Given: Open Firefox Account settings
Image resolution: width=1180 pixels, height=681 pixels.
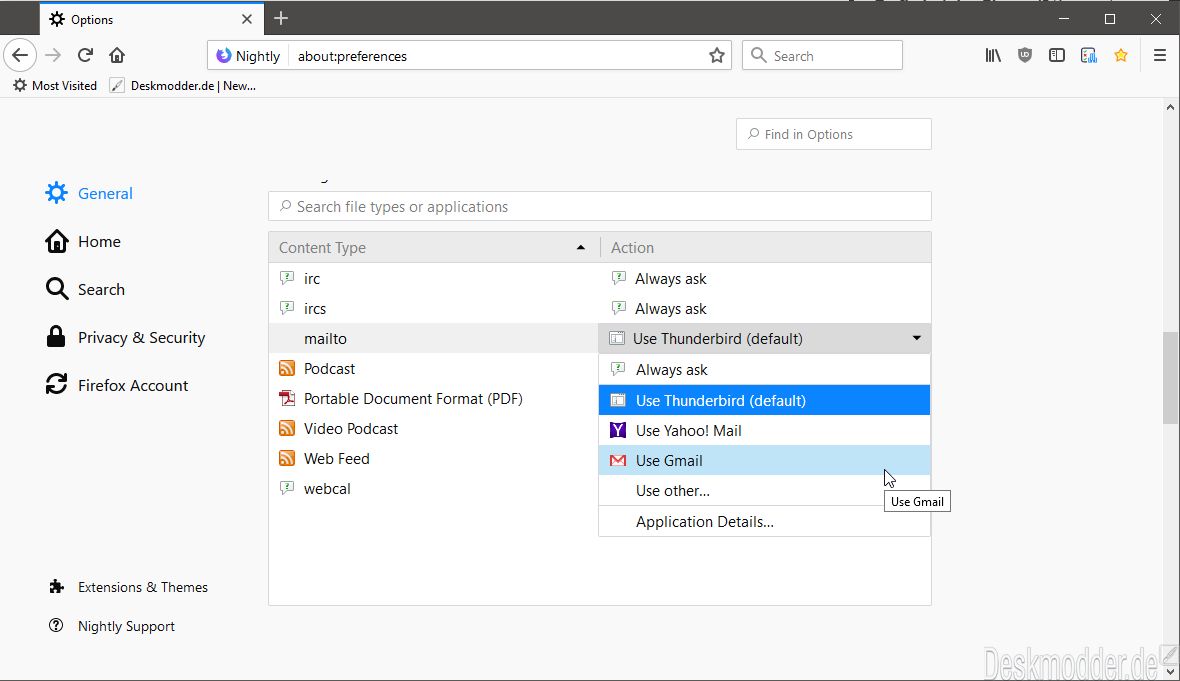Looking at the screenshot, I should tap(117, 385).
